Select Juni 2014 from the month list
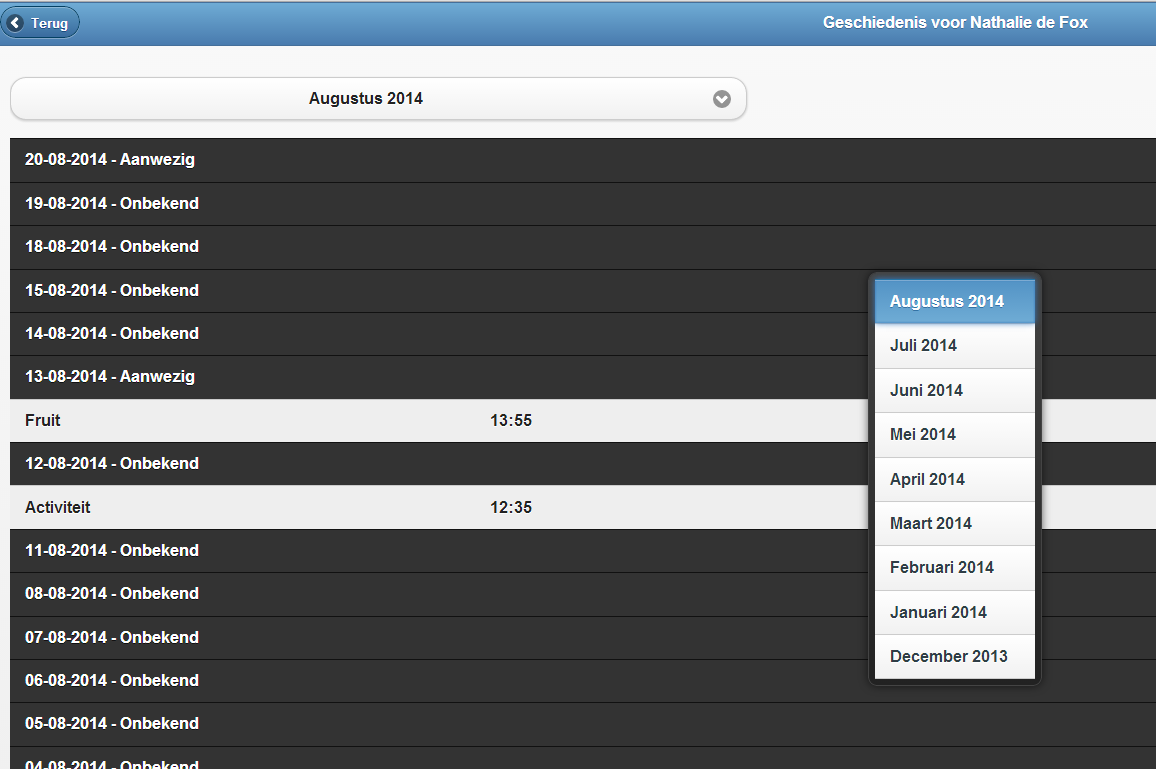The image size is (1156, 769). [x=954, y=390]
